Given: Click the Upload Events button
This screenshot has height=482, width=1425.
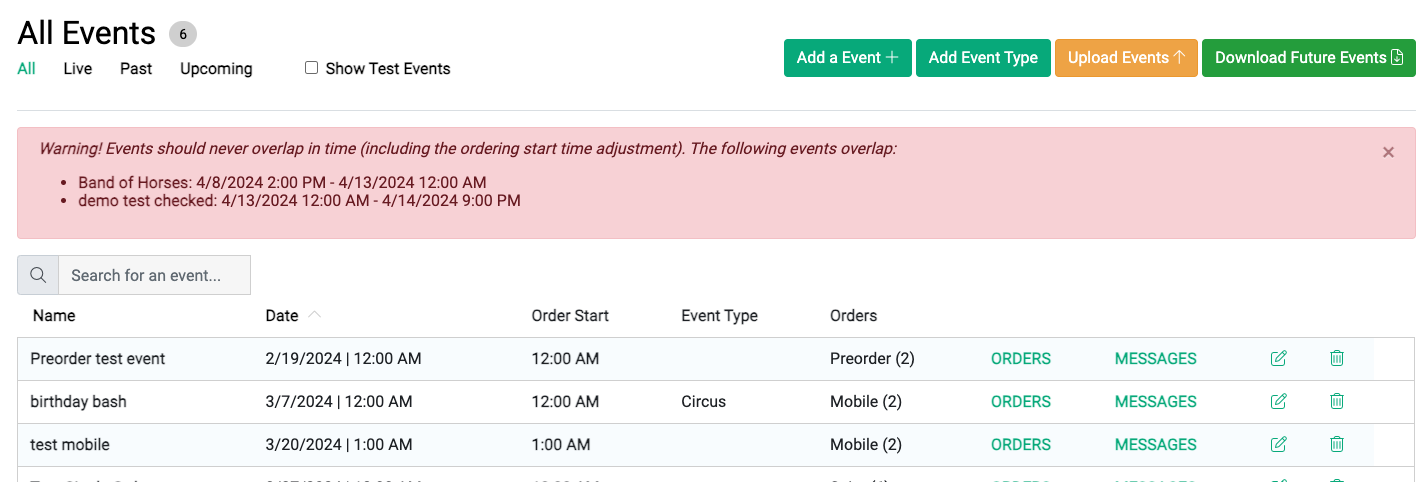Looking at the screenshot, I should click(x=1126, y=58).
